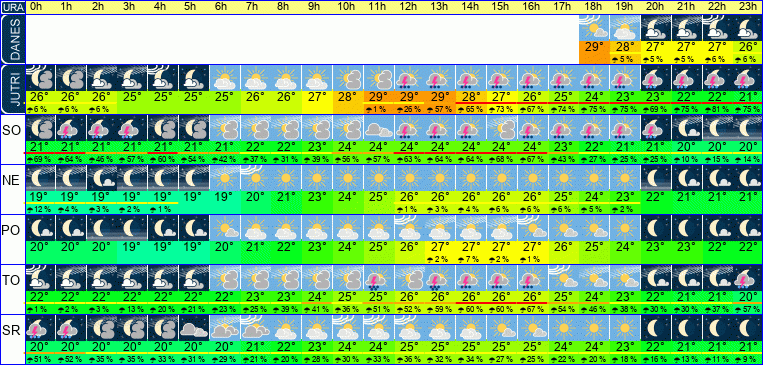Click the NE 9h clear sun icon
763x365 pixels.
coord(317,178)
